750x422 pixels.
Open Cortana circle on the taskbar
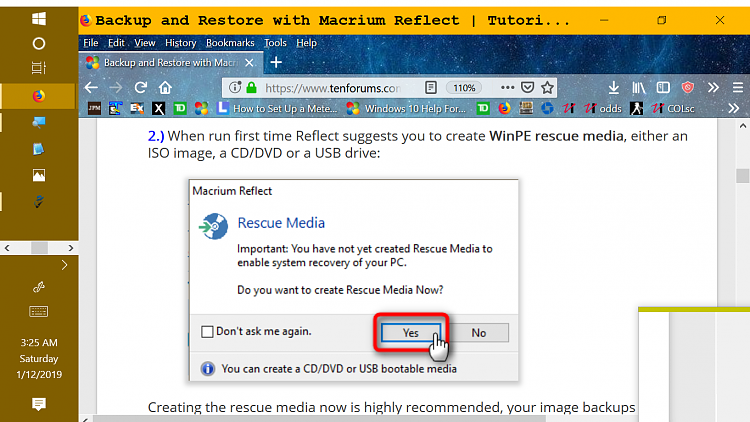pos(39,44)
